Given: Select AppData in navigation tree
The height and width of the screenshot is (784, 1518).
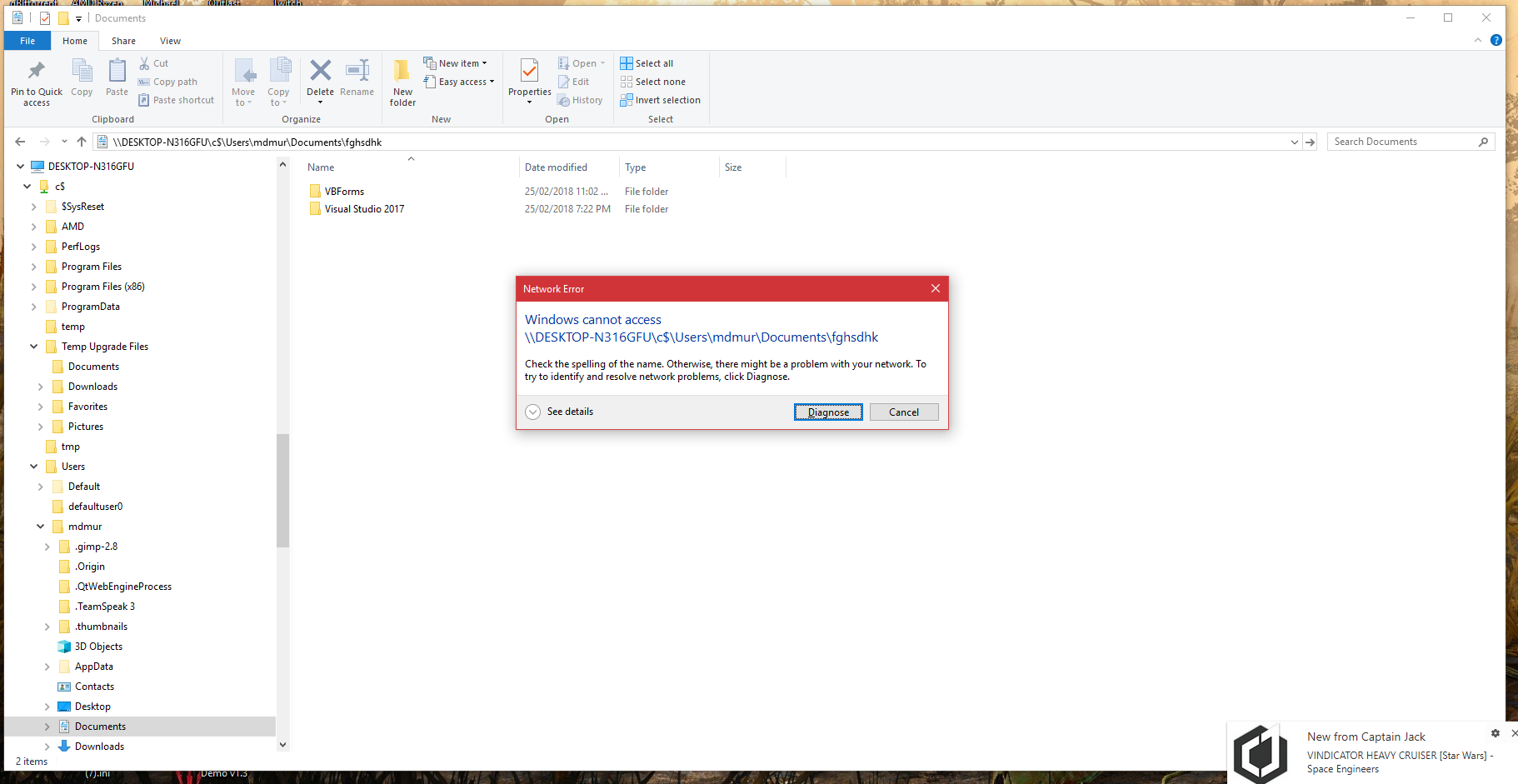Looking at the screenshot, I should 94,667.
